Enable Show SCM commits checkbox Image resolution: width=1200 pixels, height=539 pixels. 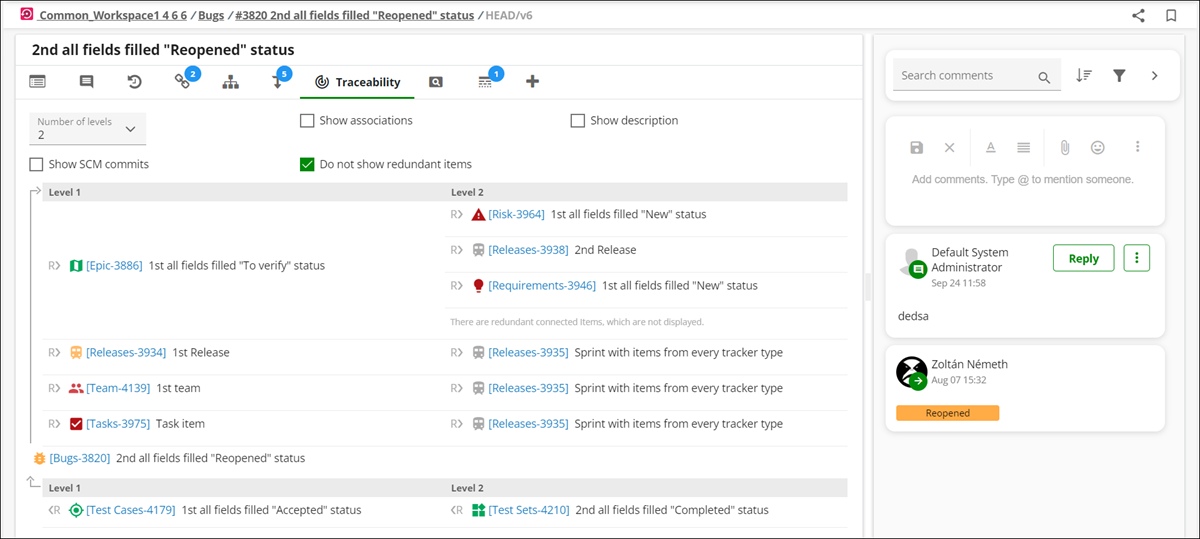tap(36, 164)
